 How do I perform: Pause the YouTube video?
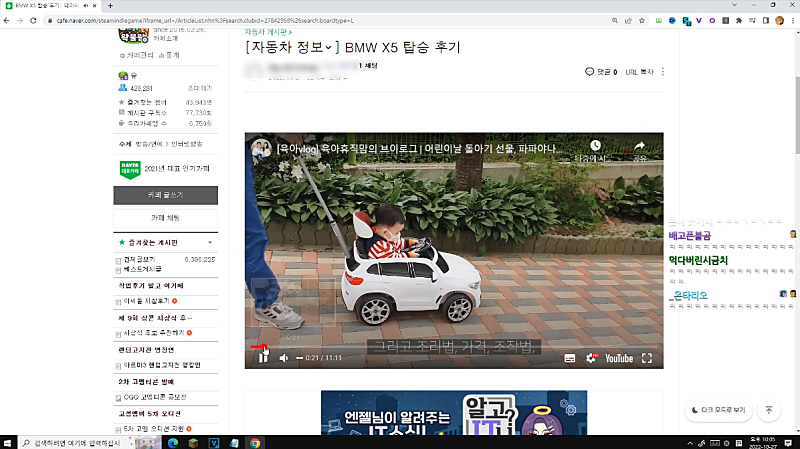click(x=264, y=357)
